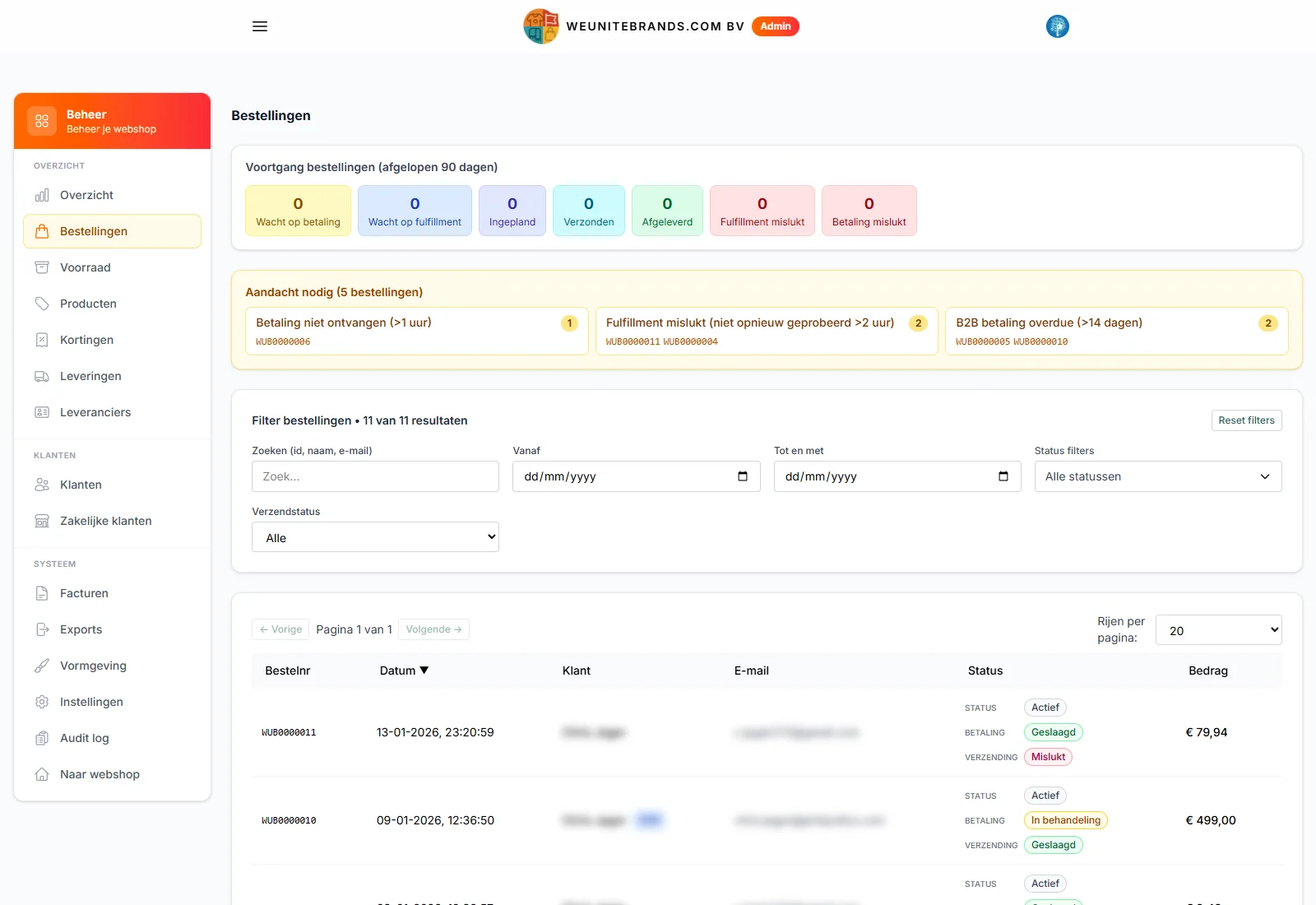Click the Reset filters button
This screenshot has width=1316, height=905.
click(1246, 420)
